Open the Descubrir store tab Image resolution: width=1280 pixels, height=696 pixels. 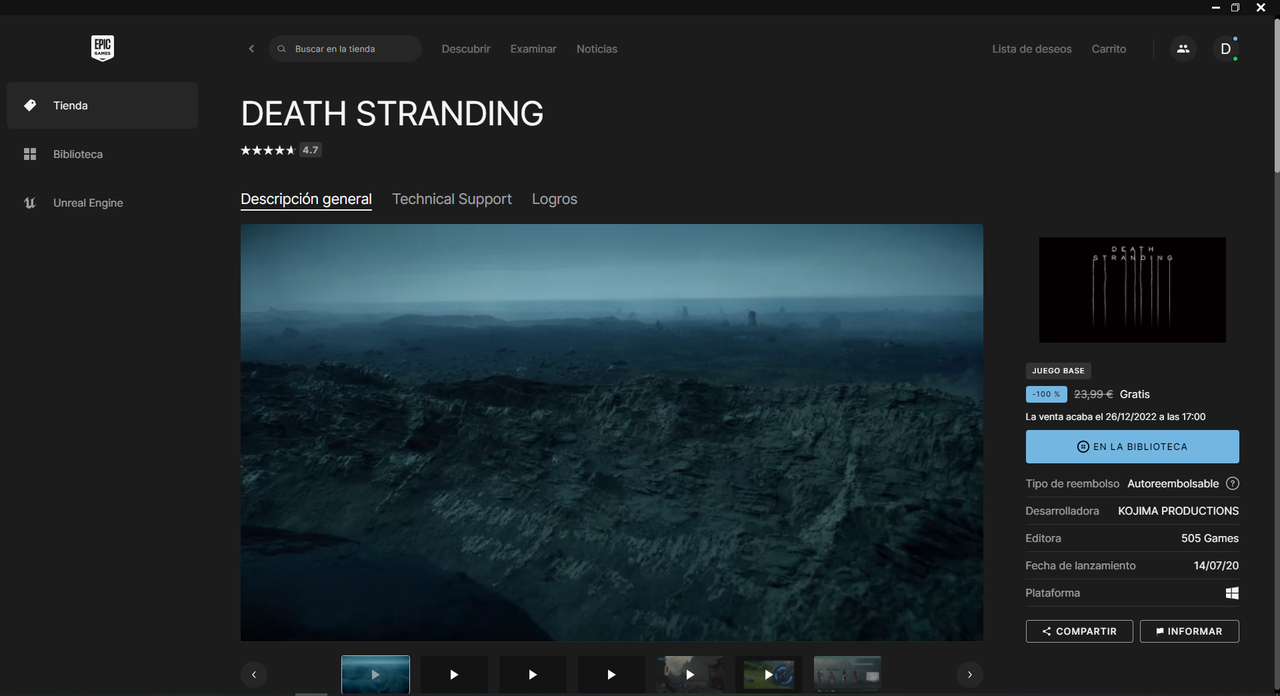[x=466, y=49]
